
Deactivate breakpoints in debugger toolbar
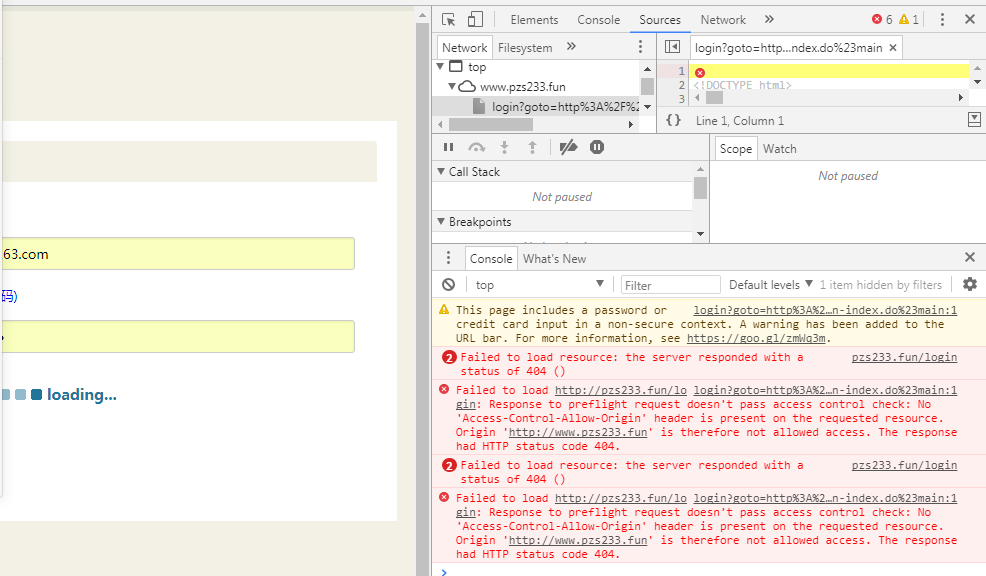pos(568,147)
